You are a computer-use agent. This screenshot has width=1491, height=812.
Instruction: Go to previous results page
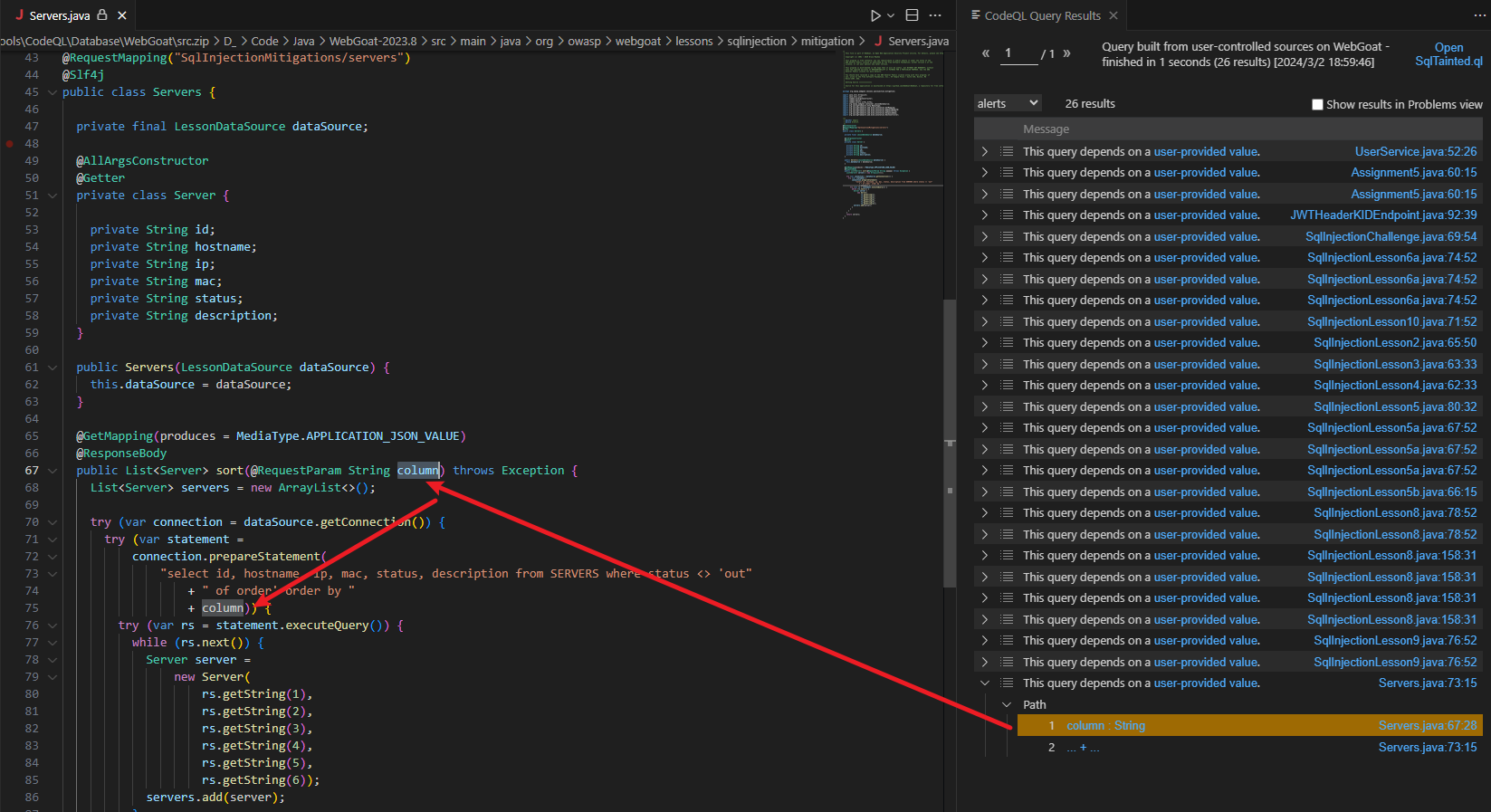click(986, 53)
